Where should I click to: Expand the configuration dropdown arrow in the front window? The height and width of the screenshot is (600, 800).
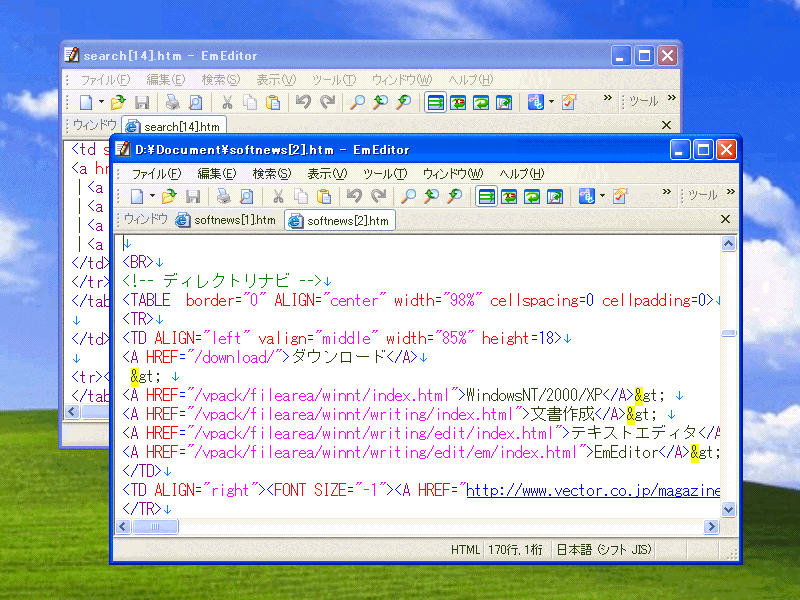pos(602,196)
